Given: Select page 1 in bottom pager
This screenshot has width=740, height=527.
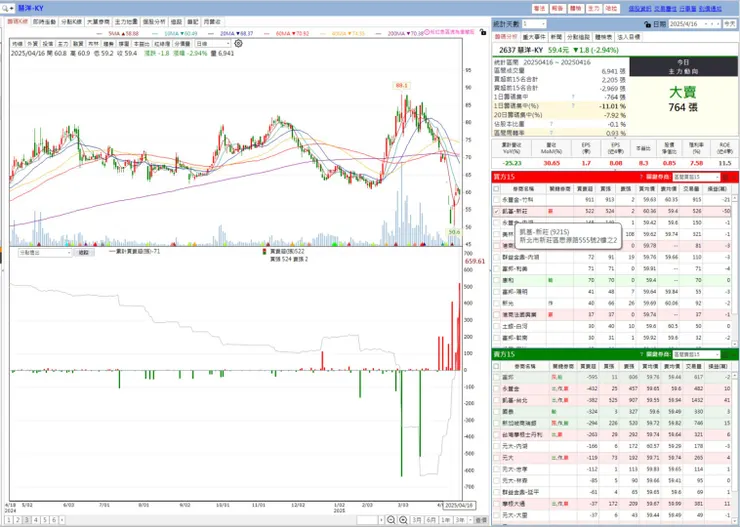Looking at the screenshot, I should 8,520.
